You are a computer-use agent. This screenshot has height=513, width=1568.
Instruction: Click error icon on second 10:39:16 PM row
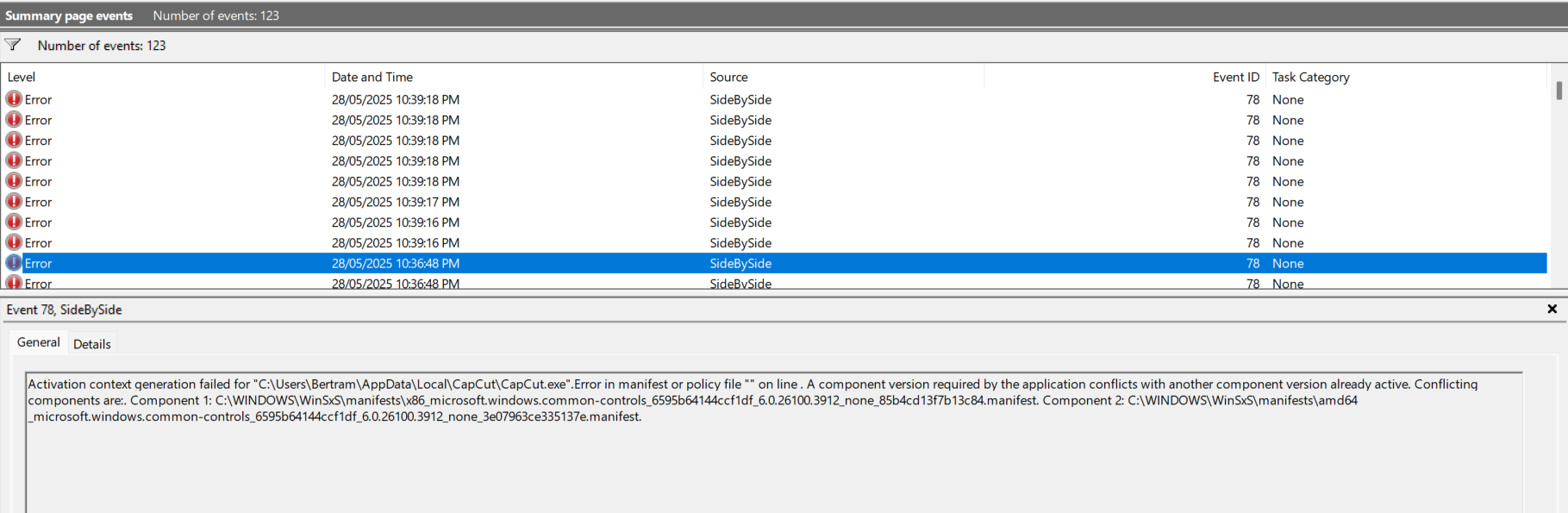tap(14, 242)
